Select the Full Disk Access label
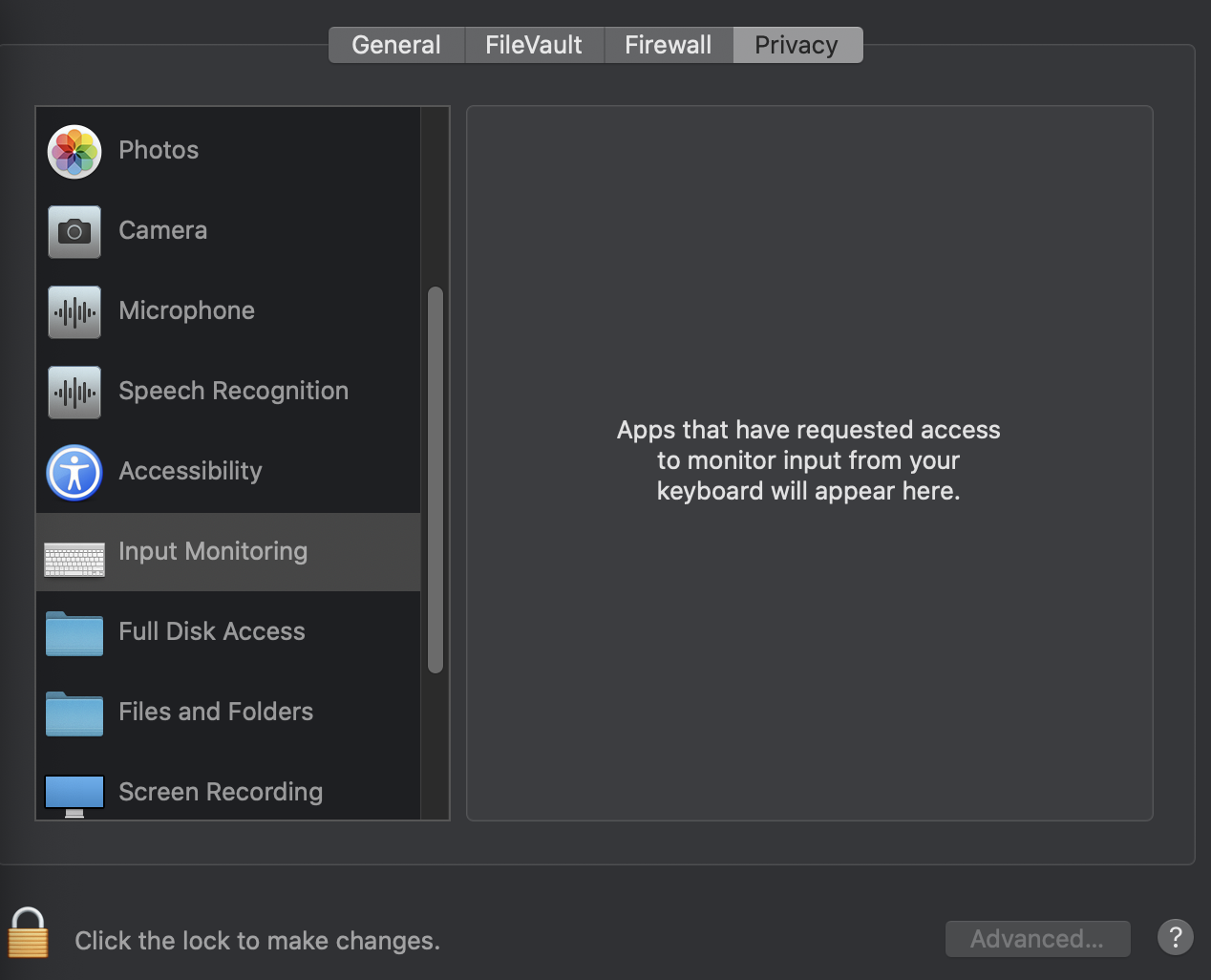 [212, 631]
